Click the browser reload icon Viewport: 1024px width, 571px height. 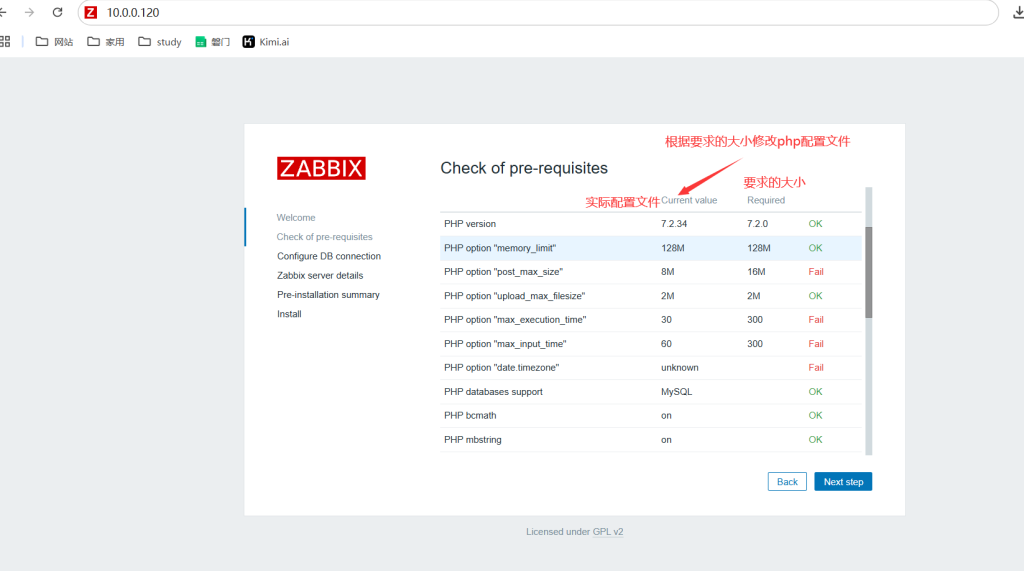(x=57, y=13)
